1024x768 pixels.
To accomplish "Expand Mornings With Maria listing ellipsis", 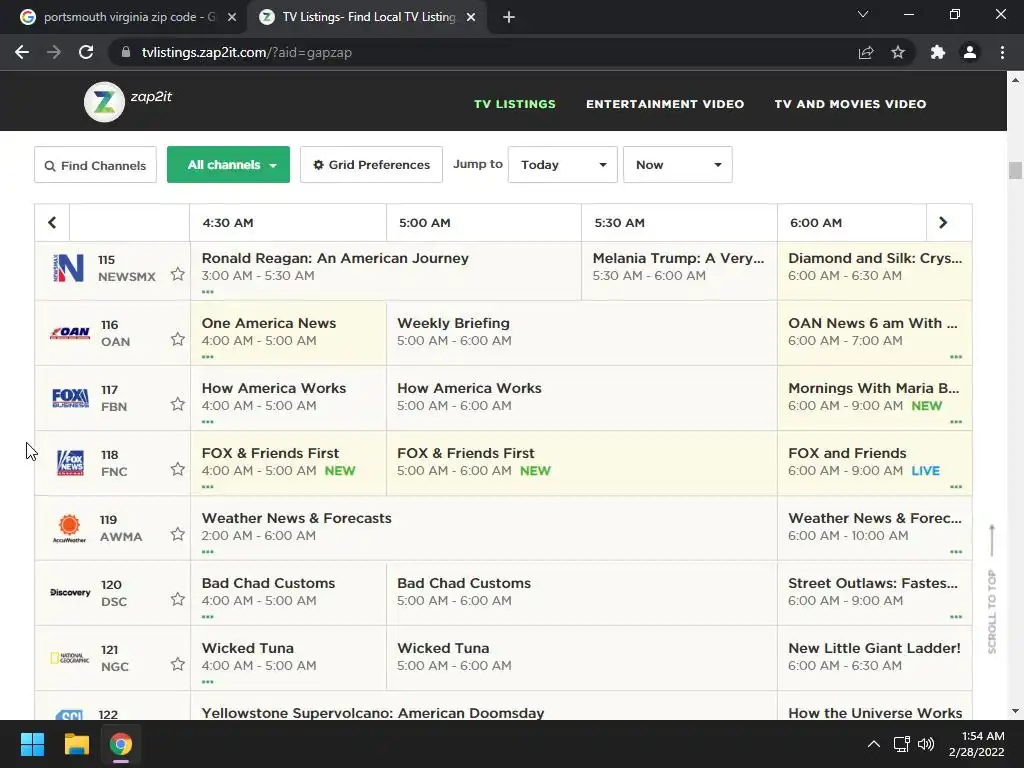I will [956, 422].
